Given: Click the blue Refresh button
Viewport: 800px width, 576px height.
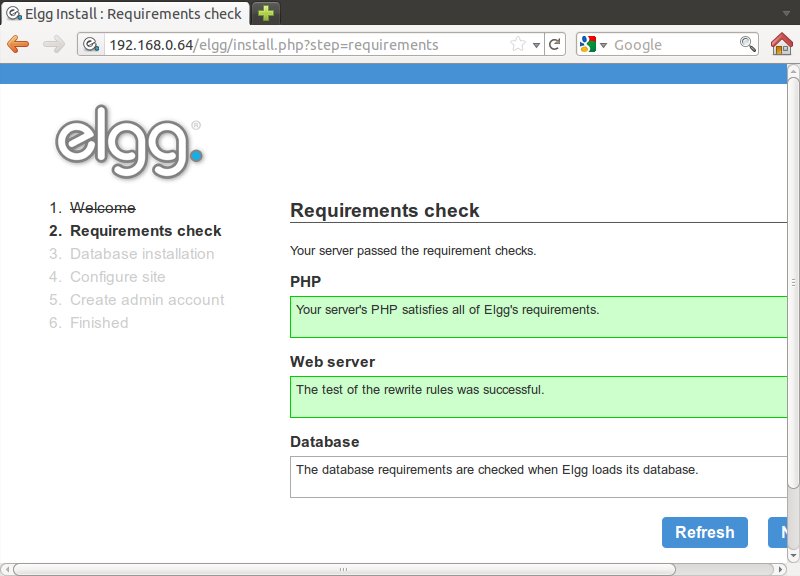Looking at the screenshot, I should tap(705, 532).
